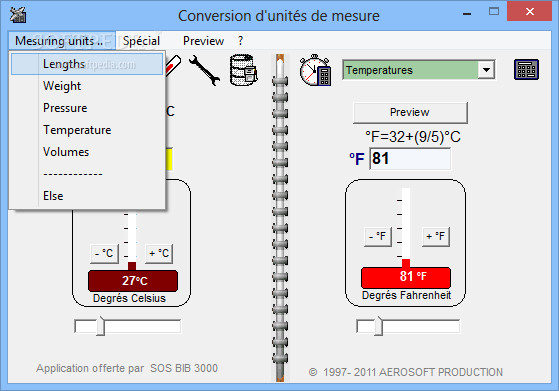The height and width of the screenshot is (391, 559).
Task: Click the Celsius slider thumb
Action: click(101, 326)
